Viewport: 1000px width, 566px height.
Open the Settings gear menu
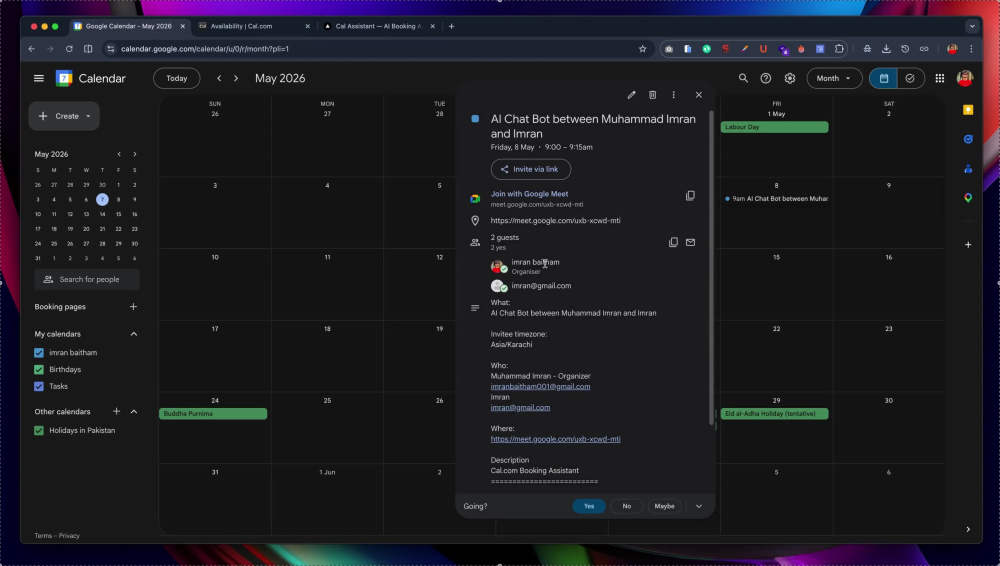[790, 78]
